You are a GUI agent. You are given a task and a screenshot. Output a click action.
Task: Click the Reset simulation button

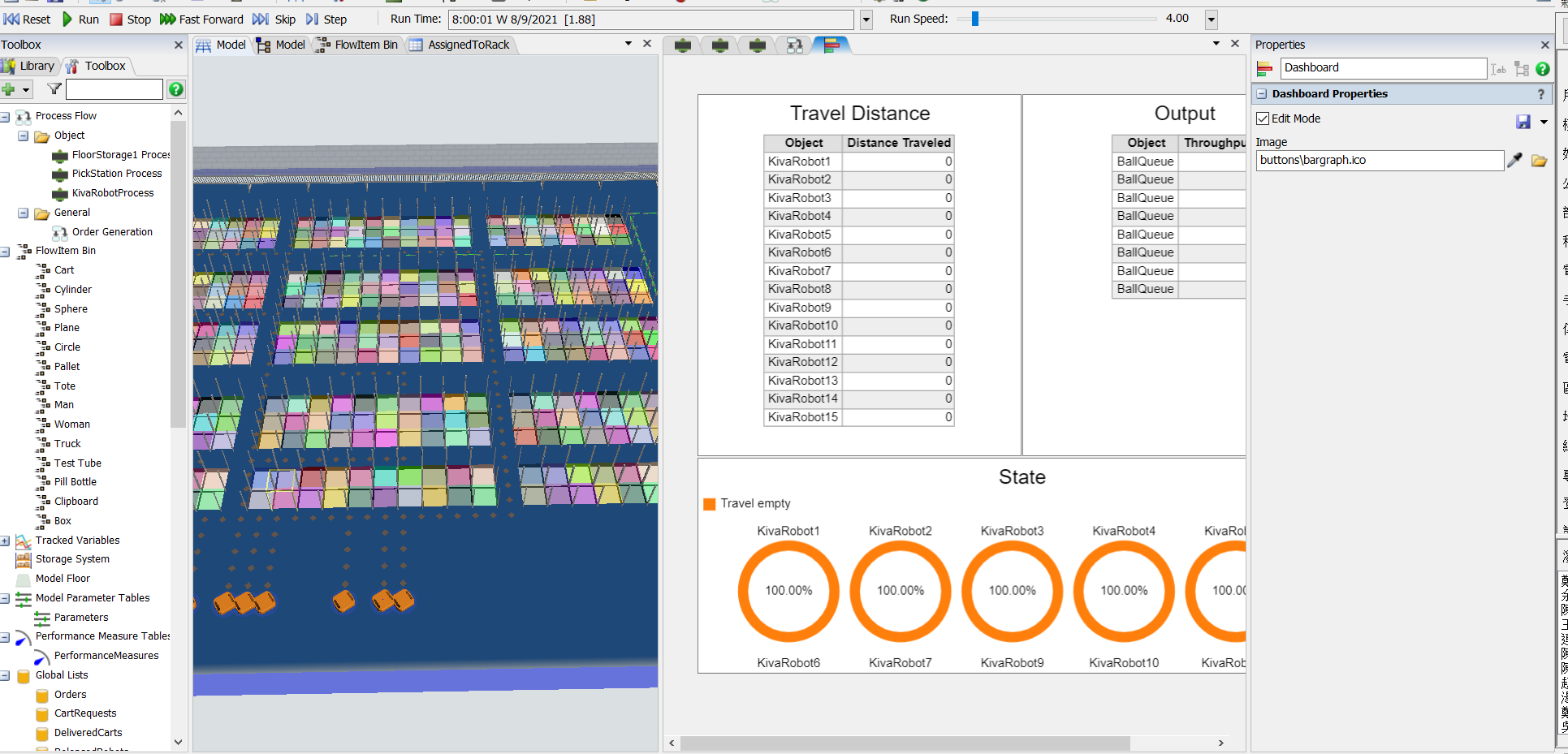[28, 19]
